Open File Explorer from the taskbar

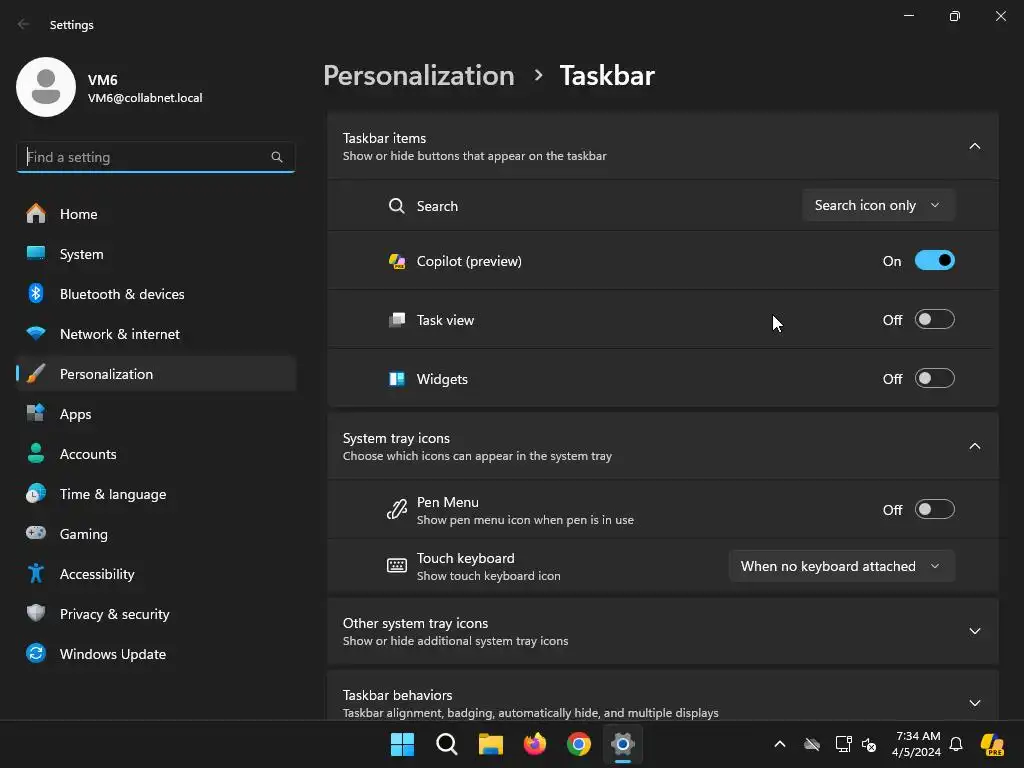pos(490,744)
